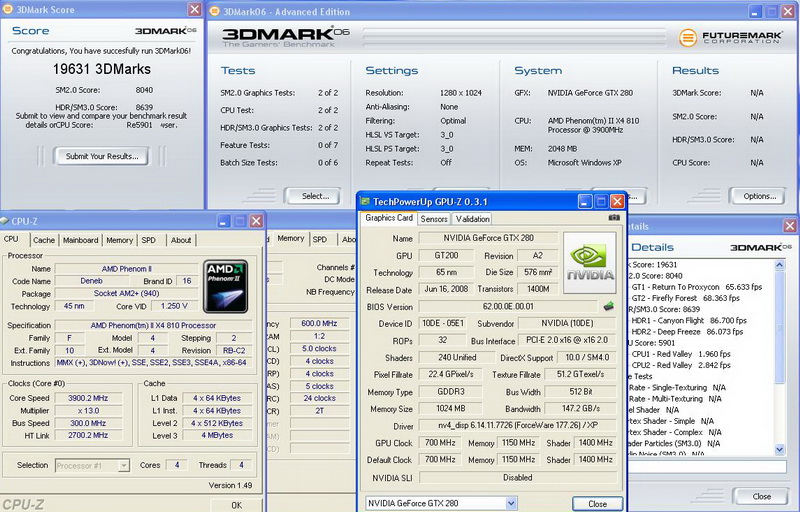Click the NVIDIA logo in GPU-Z
The image size is (800, 512).
590,262
